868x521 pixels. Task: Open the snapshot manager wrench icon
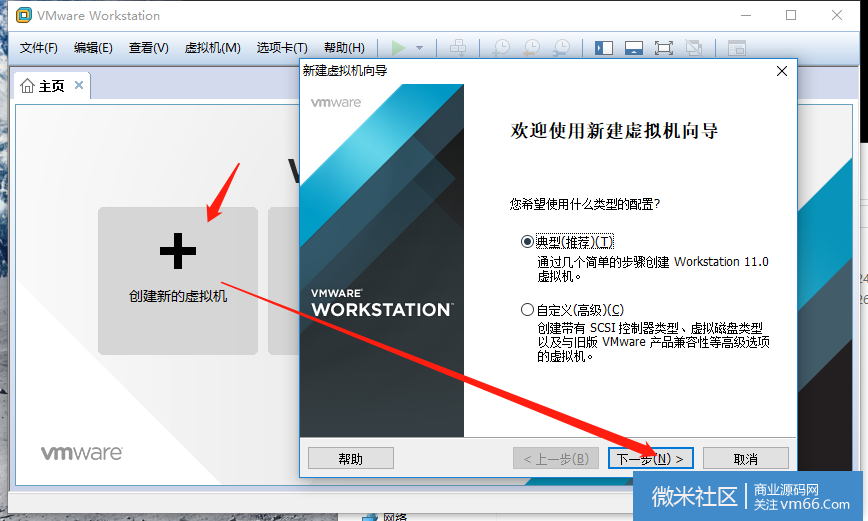pyautogui.click(x=561, y=48)
